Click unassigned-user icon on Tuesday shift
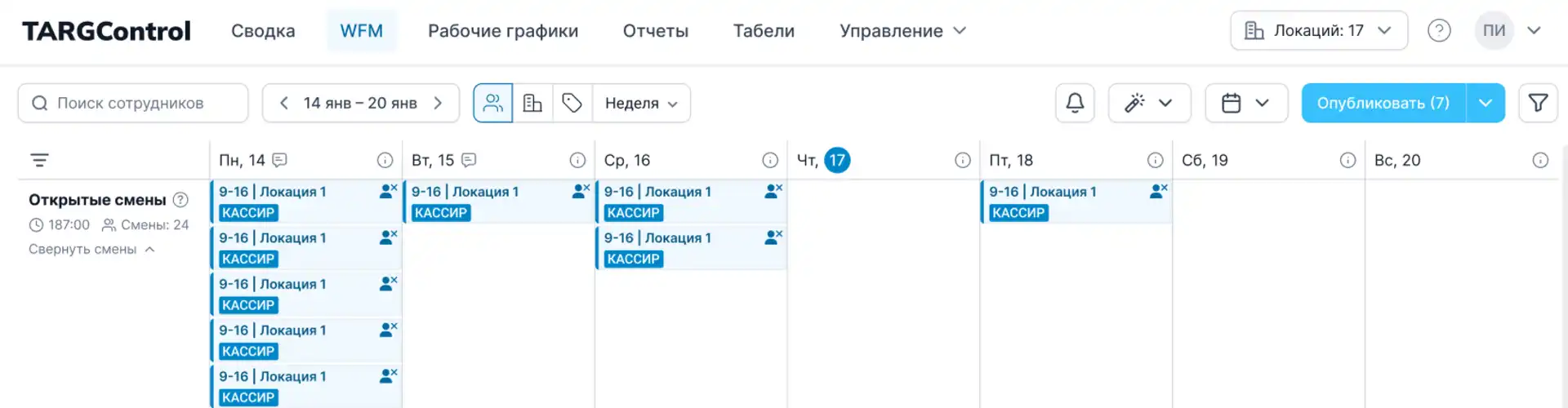This screenshot has height=408, width=1568. (x=581, y=191)
